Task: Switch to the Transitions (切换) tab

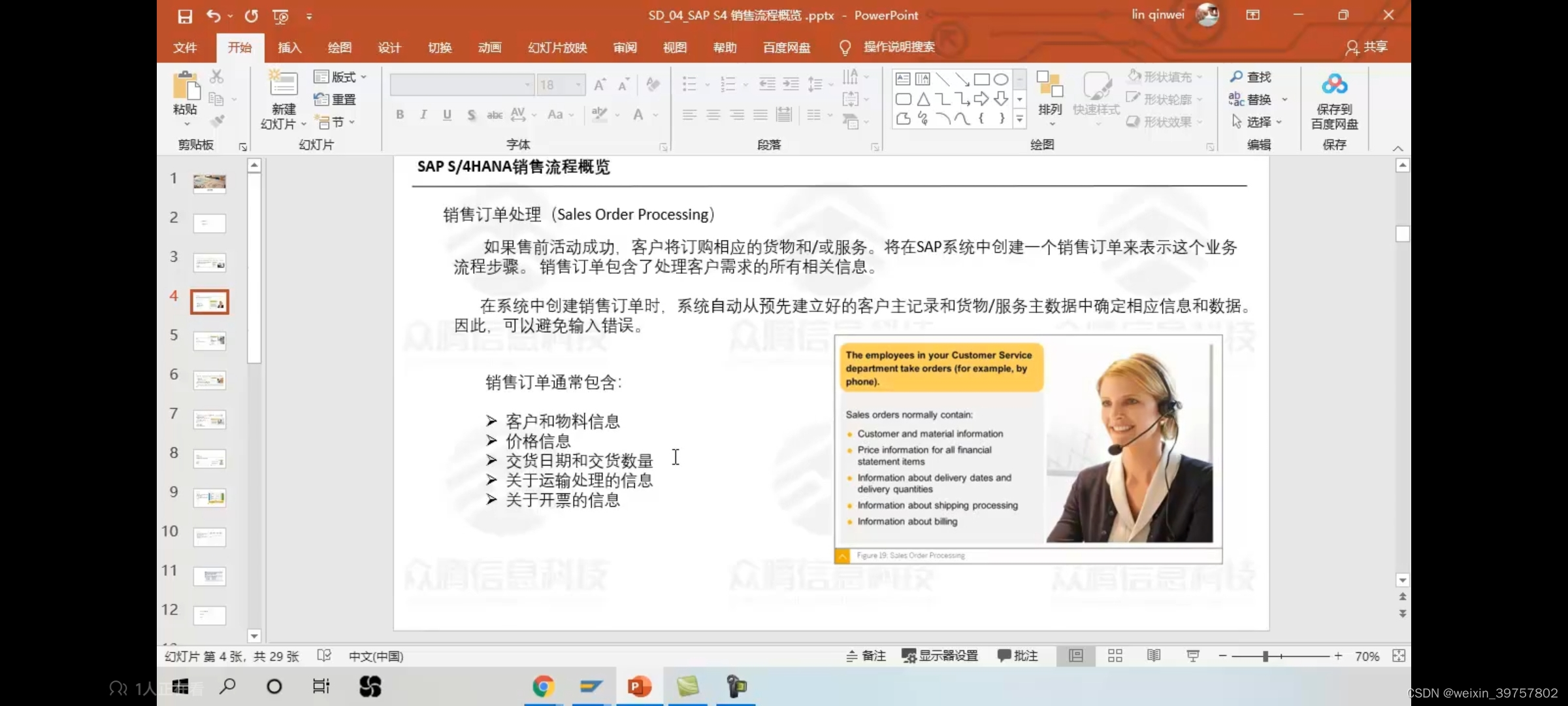Action: 440,48
